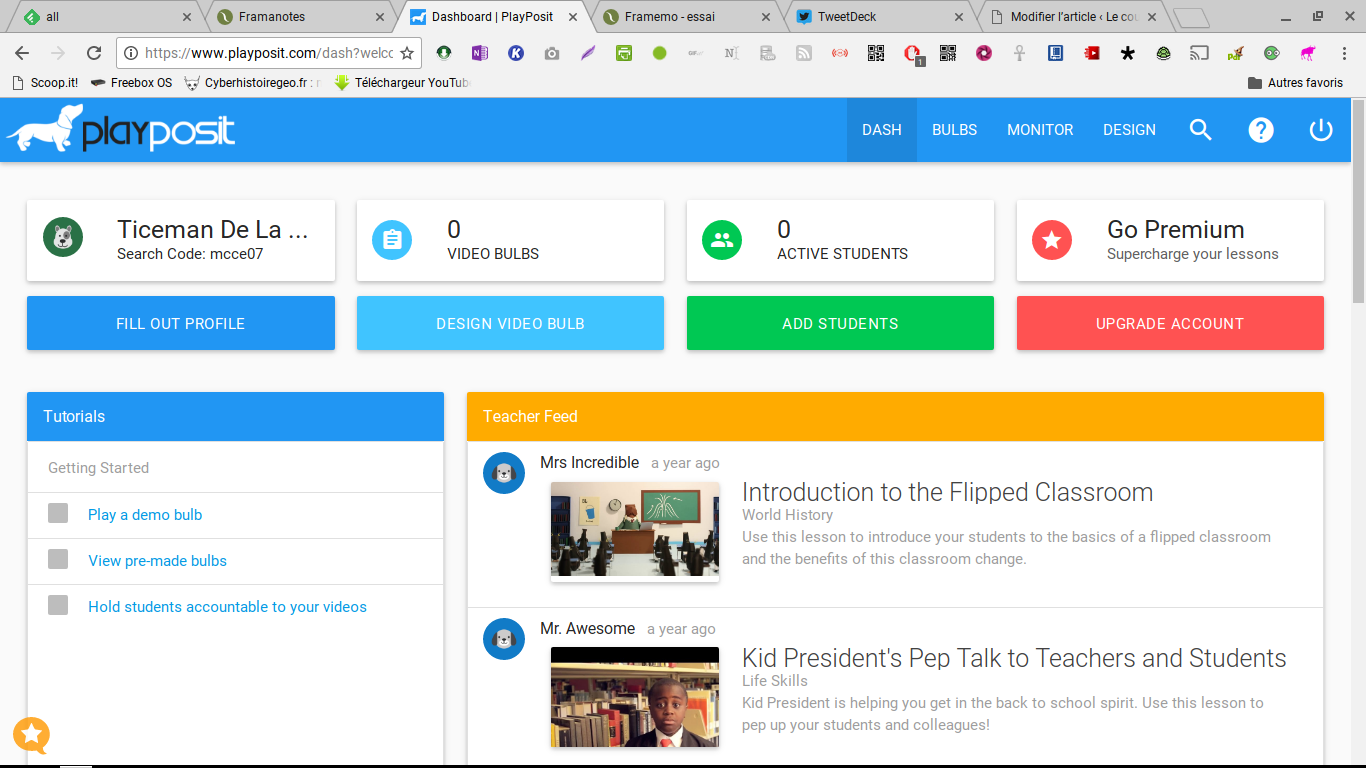Click the Video Bulbs clipboard icon
1366x768 pixels.
pyautogui.click(x=392, y=240)
